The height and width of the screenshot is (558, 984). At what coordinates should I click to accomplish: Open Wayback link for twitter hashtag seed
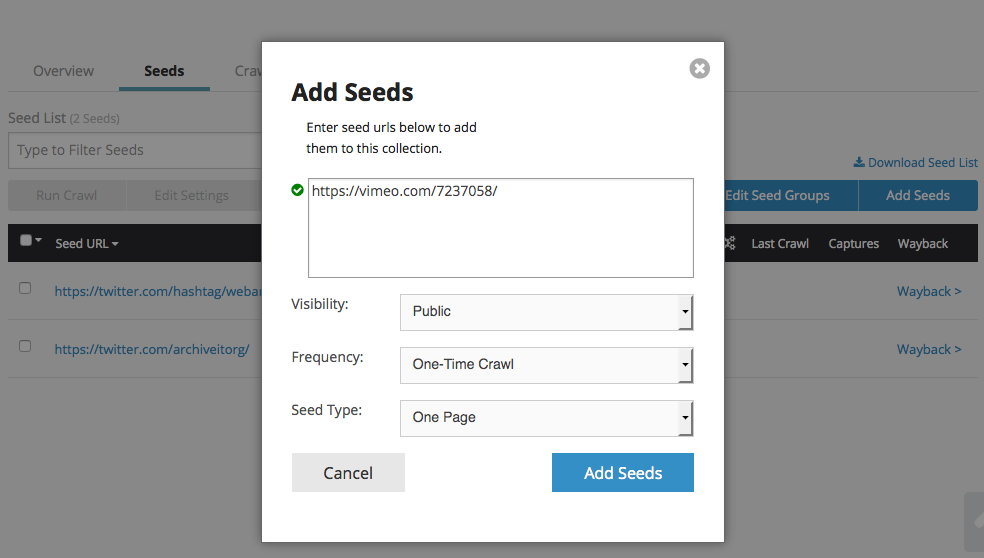coord(928,291)
